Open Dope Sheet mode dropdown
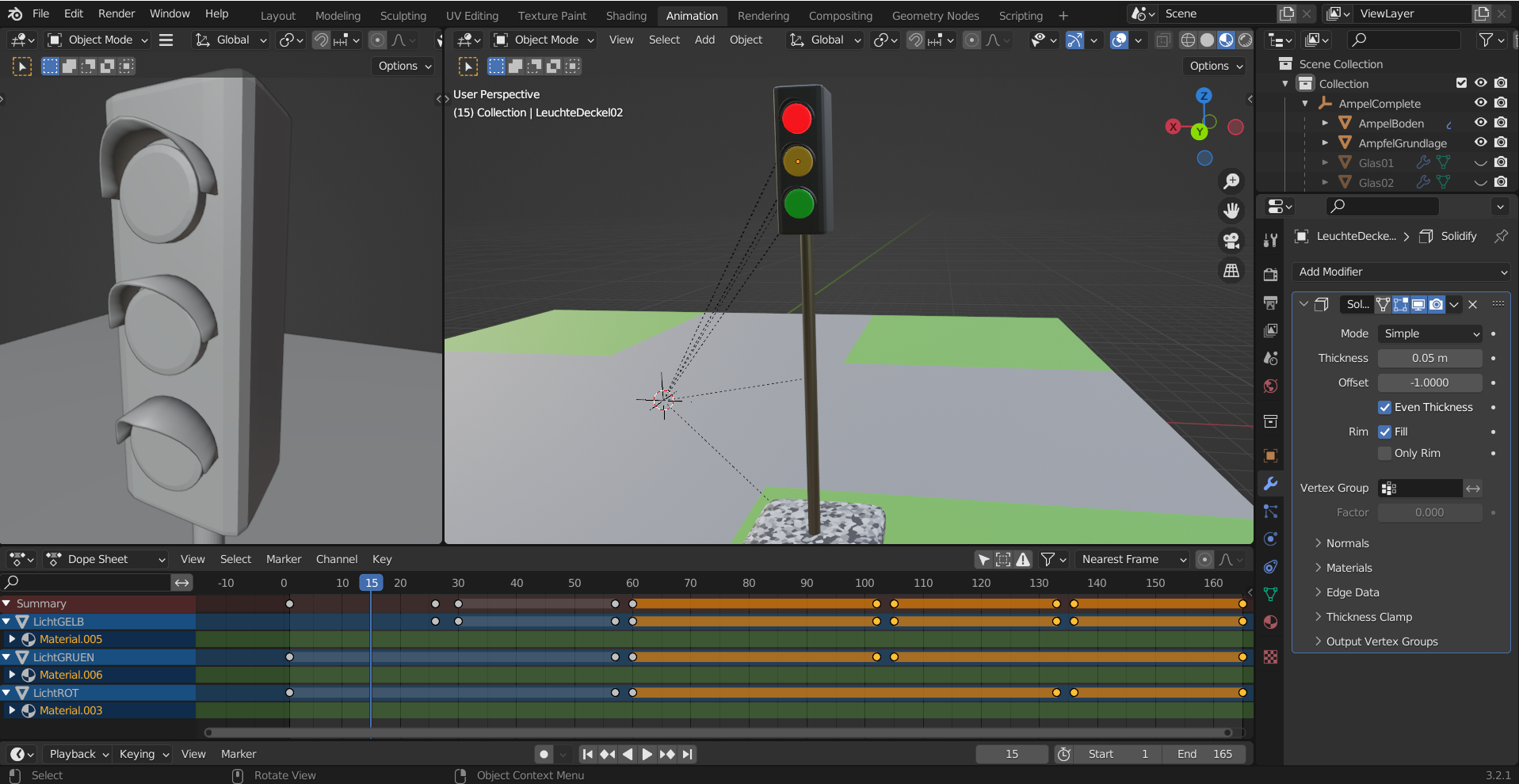 click(x=106, y=559)
